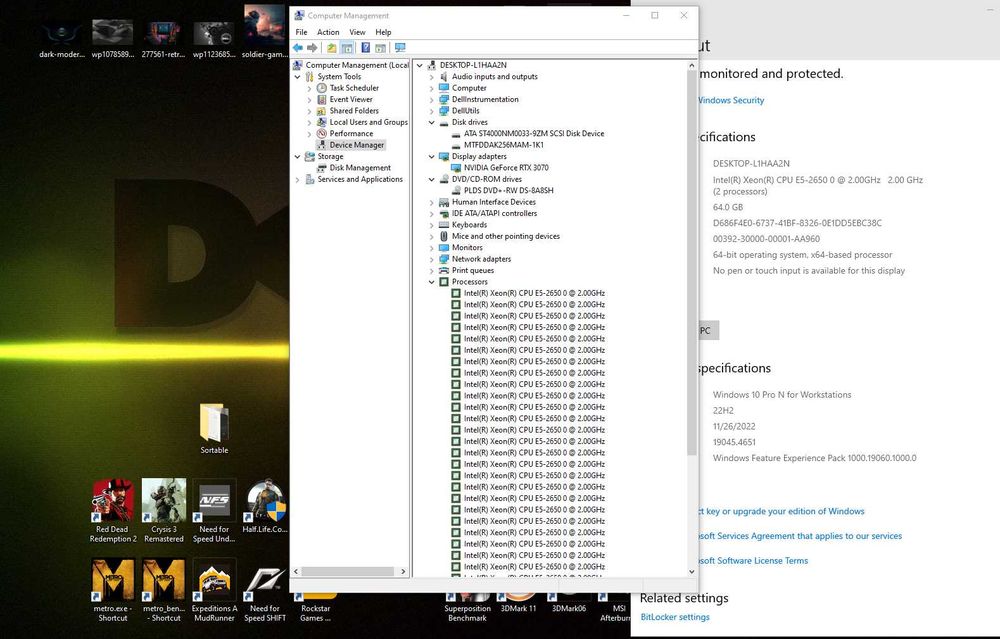Screen dimensions: 1000x639
Task: Open Need for Speed Und... desktop shortcut
Action: pos(214,511)
